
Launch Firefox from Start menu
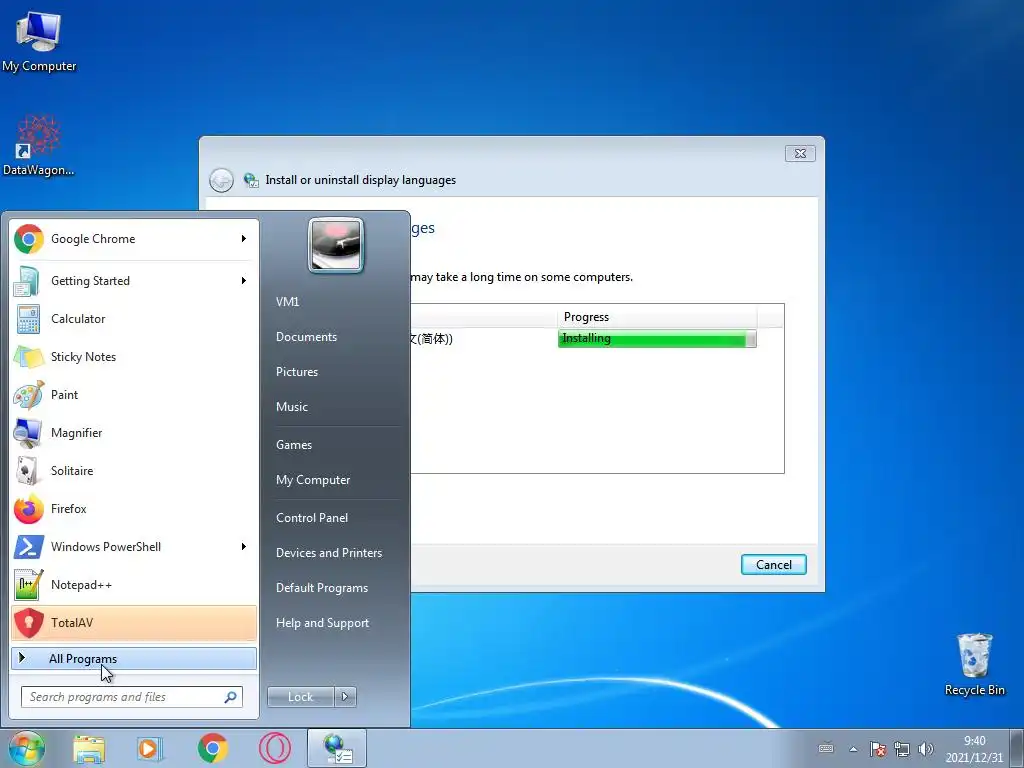click(134, 508)
